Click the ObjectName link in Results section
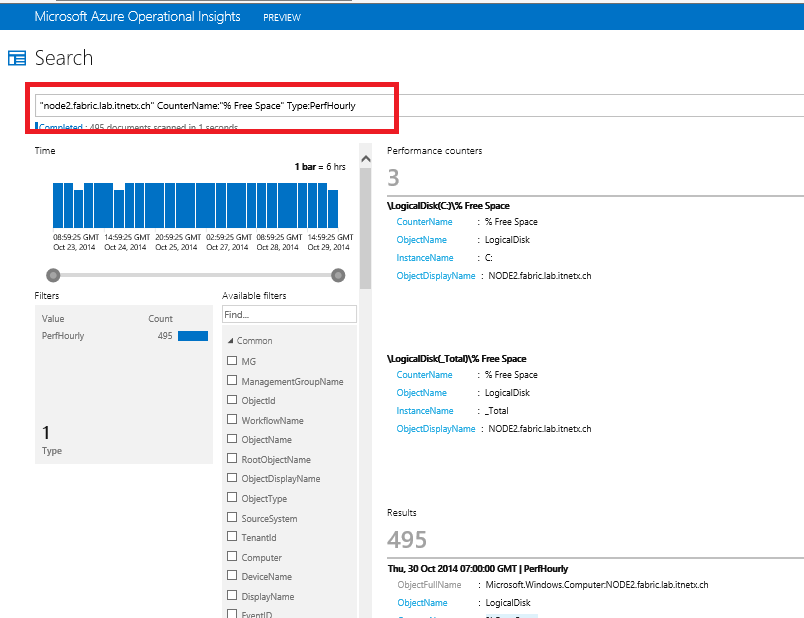This screenshot has width=804, height=618. tap(422, 603)
